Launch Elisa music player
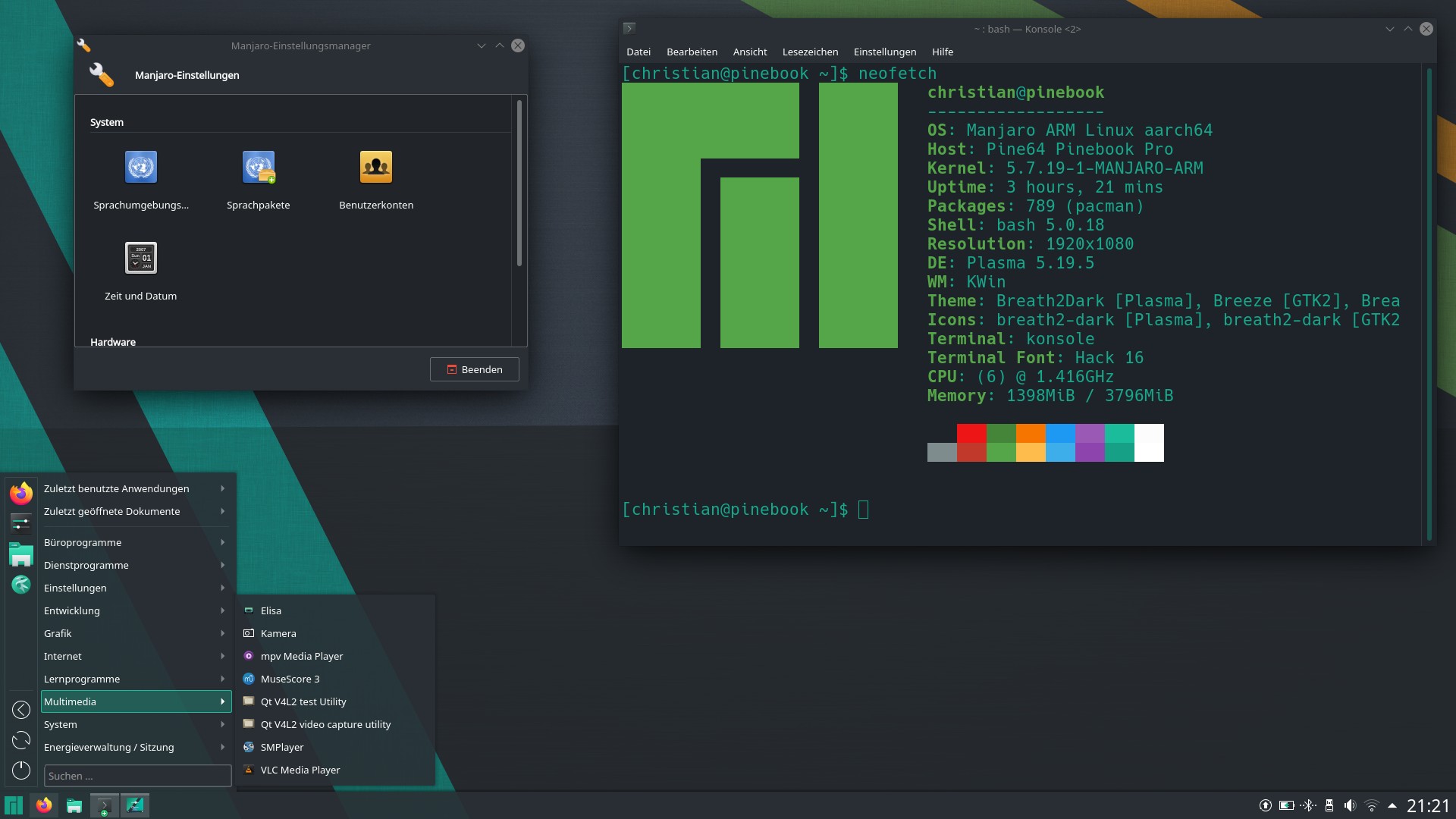The height and width of the screenshot is (819, 1456). tap(336, 611)
